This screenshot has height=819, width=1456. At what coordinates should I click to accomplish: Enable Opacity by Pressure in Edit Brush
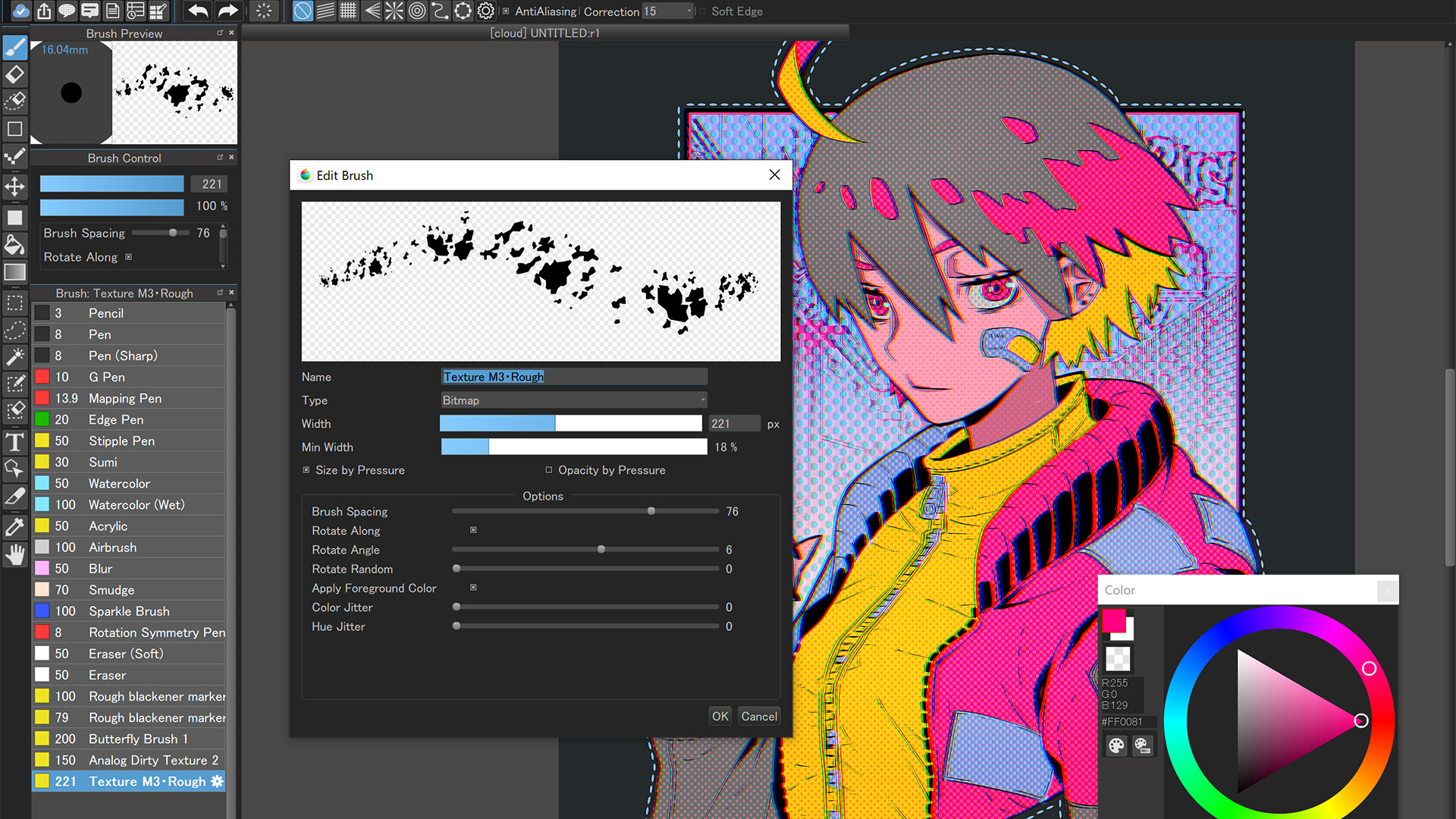[x=549, y=470]
